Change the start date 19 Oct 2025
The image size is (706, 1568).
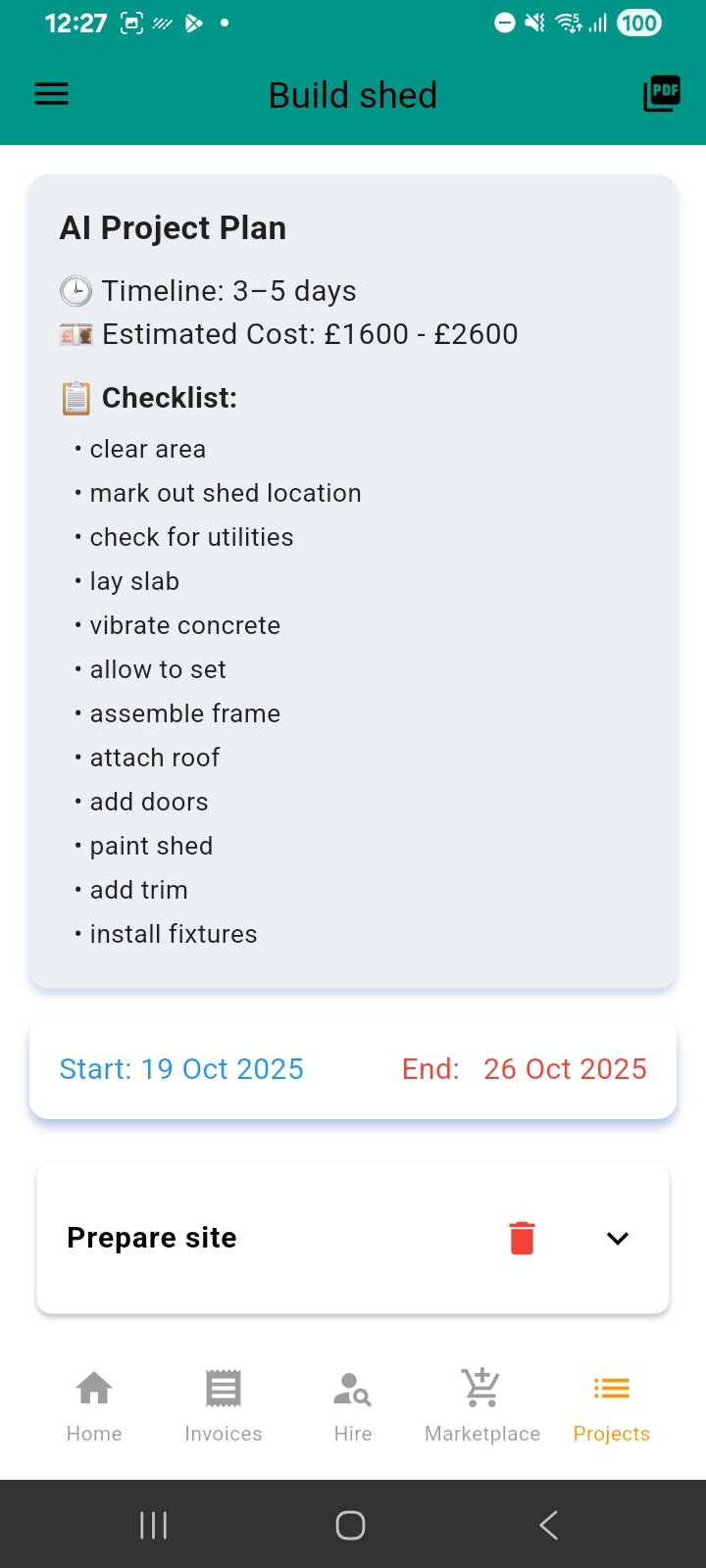click(182, 1068)
